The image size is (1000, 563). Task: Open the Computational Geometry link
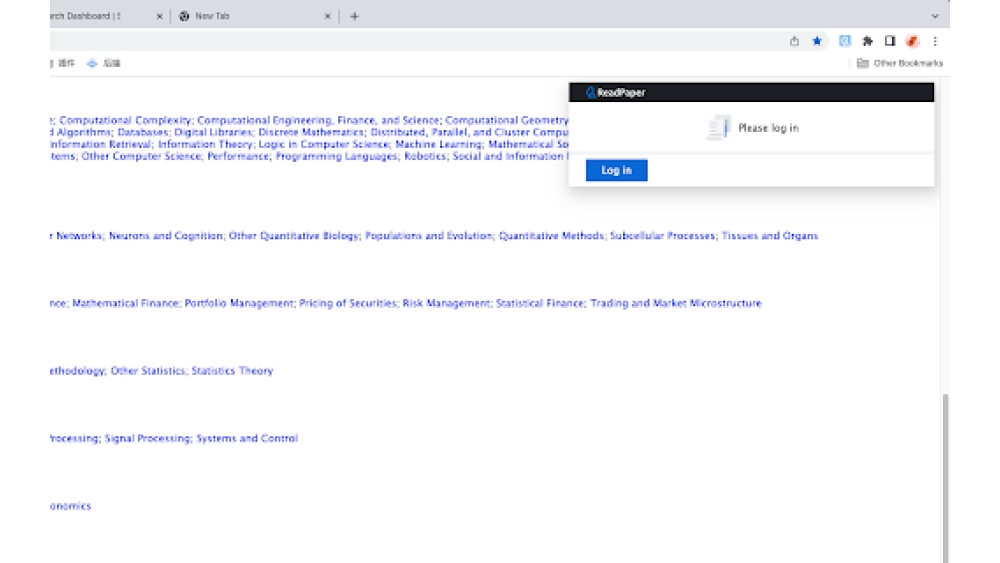(x=507, y=121)
